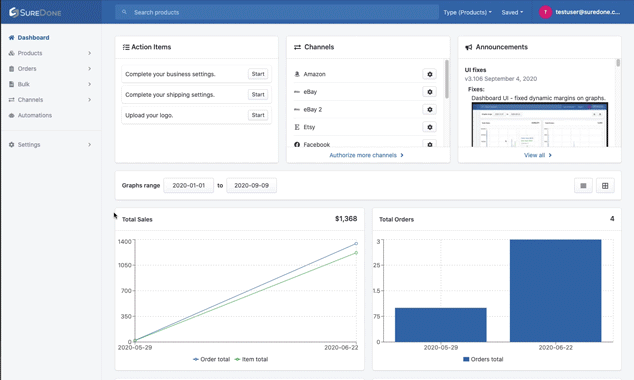Click the Action Items checklist icon
The height and width of the screenshot is (380, 634).
pyautogui.click(x=126, y=47)
